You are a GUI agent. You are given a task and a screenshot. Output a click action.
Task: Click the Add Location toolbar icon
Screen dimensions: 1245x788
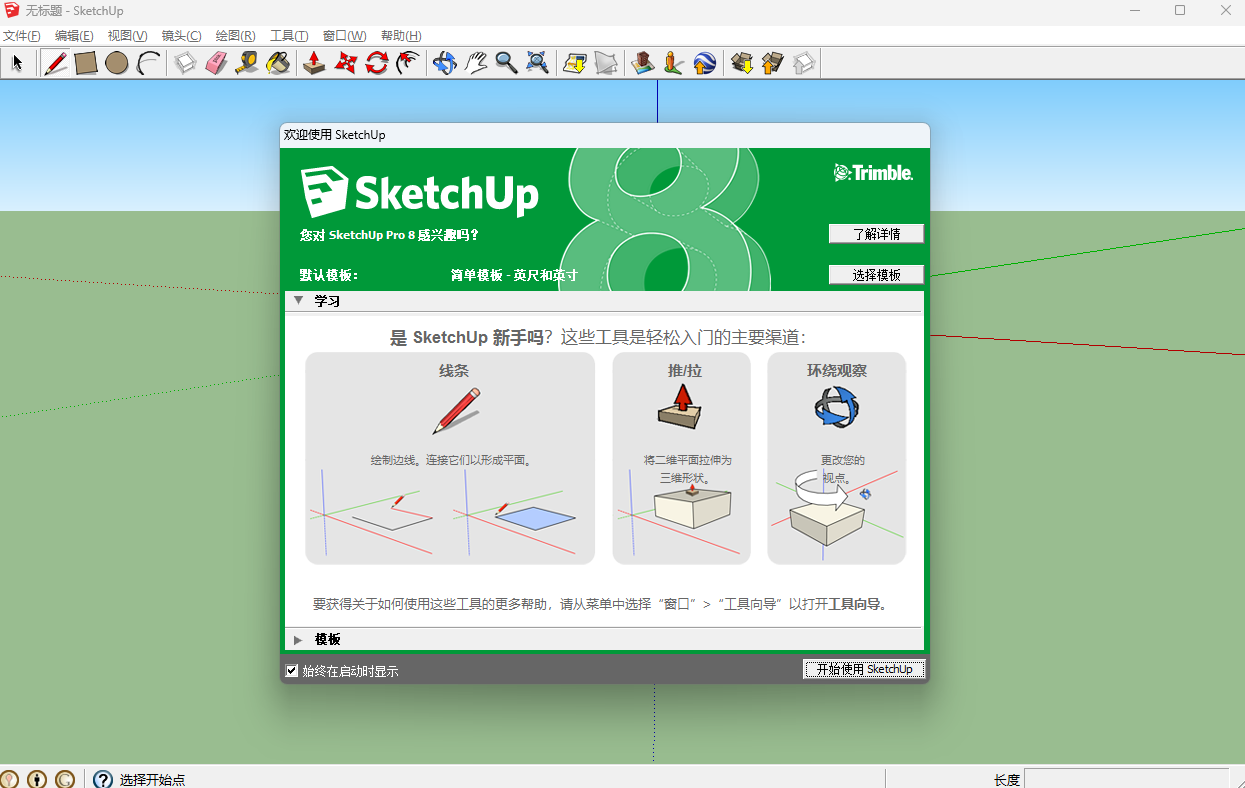pyautogui.click(x=574, y=63)
